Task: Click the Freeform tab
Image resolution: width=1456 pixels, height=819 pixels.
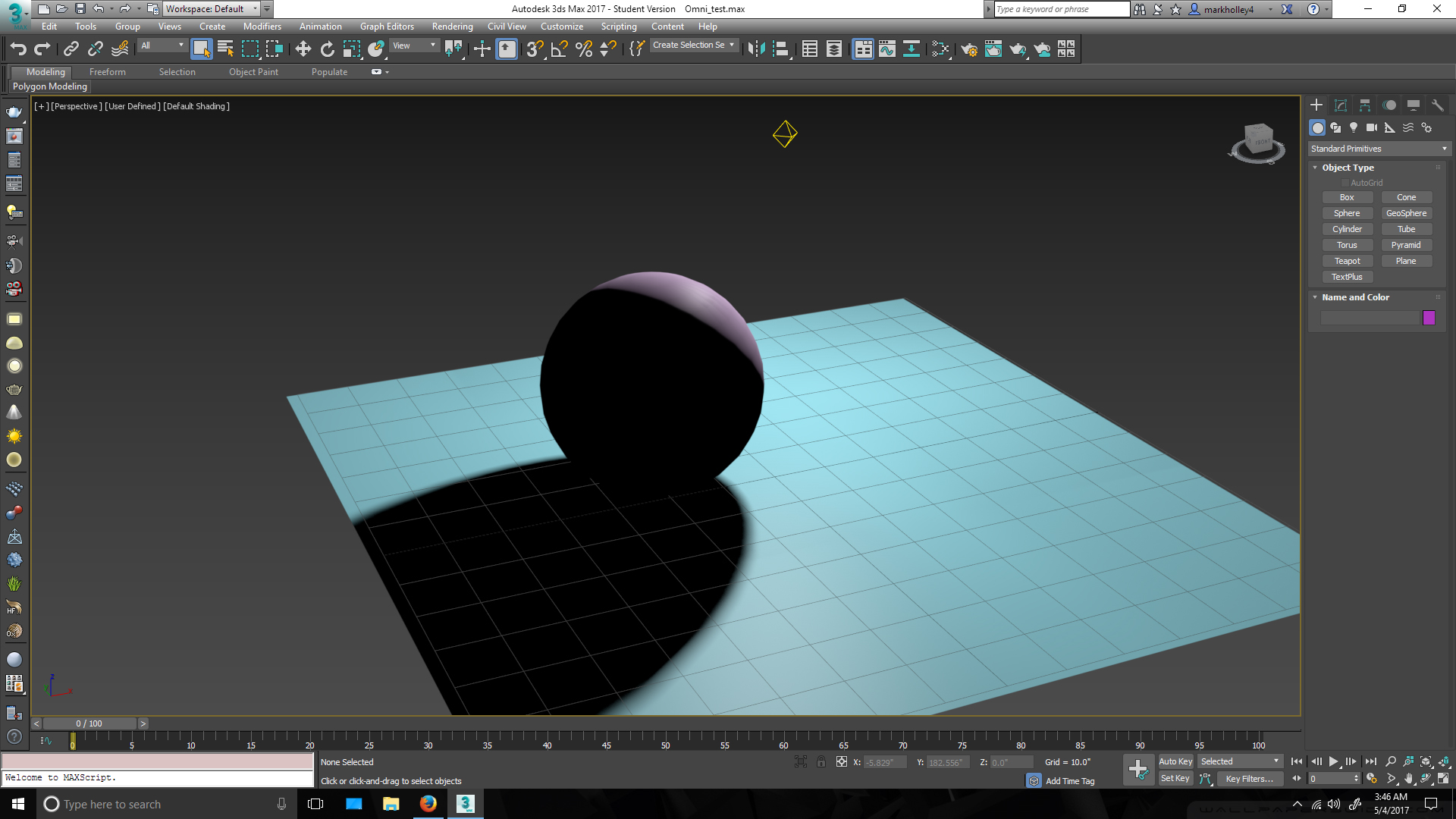Action: tap(107, 71)
